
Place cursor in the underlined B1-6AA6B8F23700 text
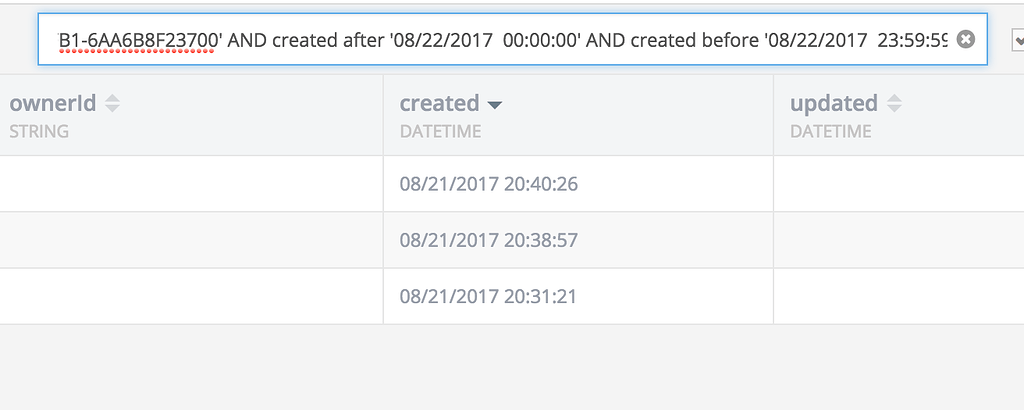[x=138, y=40]
